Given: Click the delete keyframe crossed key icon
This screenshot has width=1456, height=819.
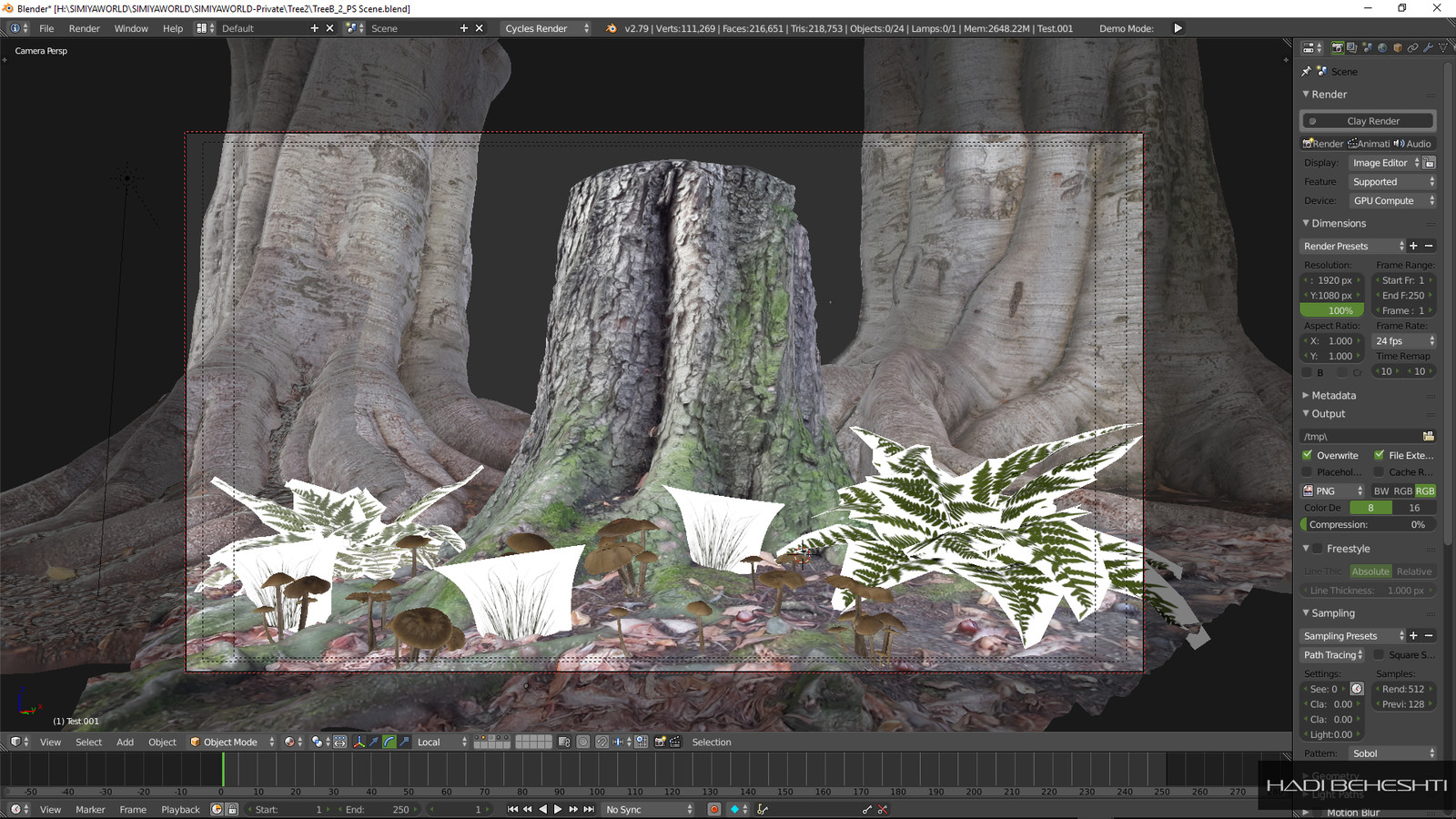Looking at the screenshot, I should click(x=882, y=809).
